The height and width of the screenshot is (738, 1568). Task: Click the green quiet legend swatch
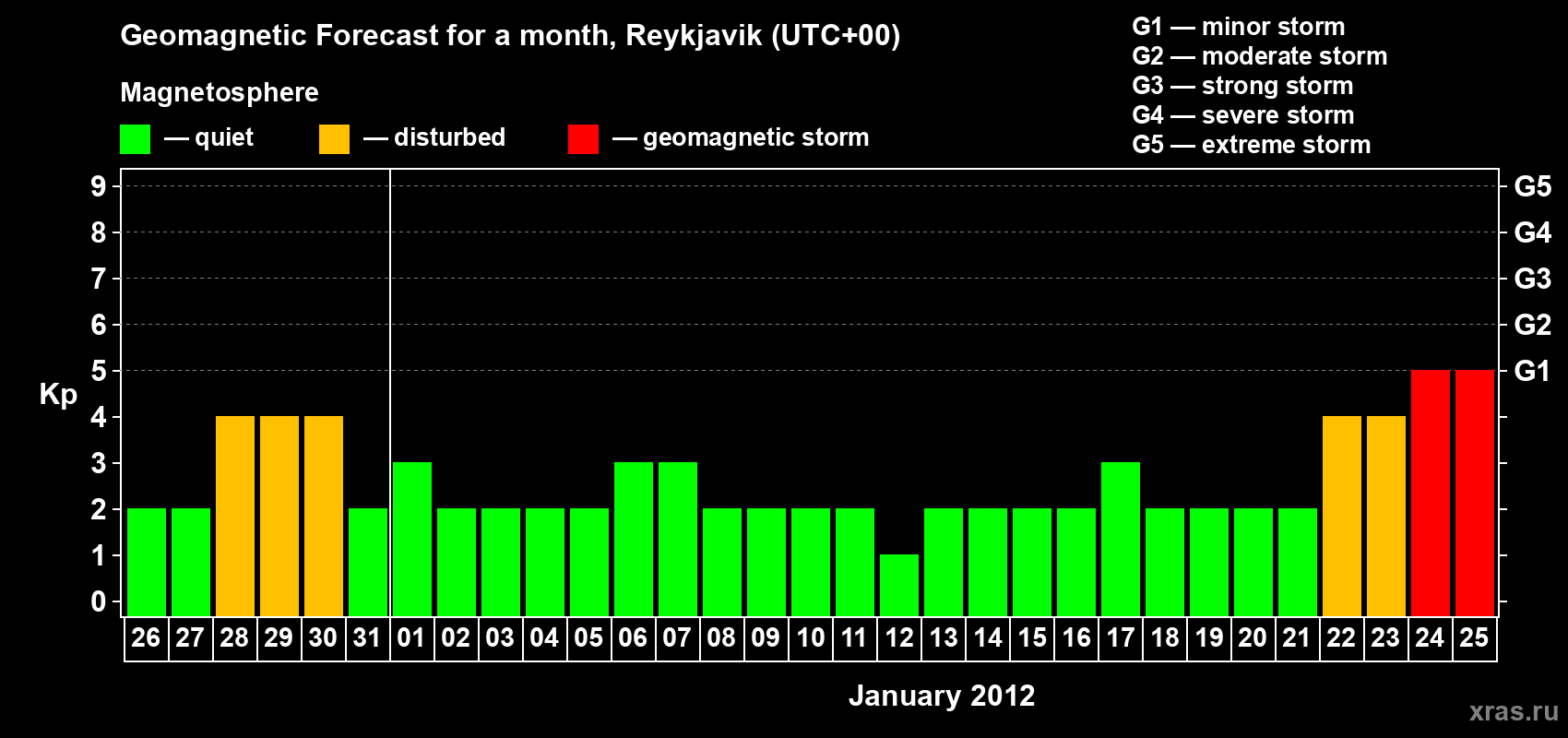coord(135,139)
